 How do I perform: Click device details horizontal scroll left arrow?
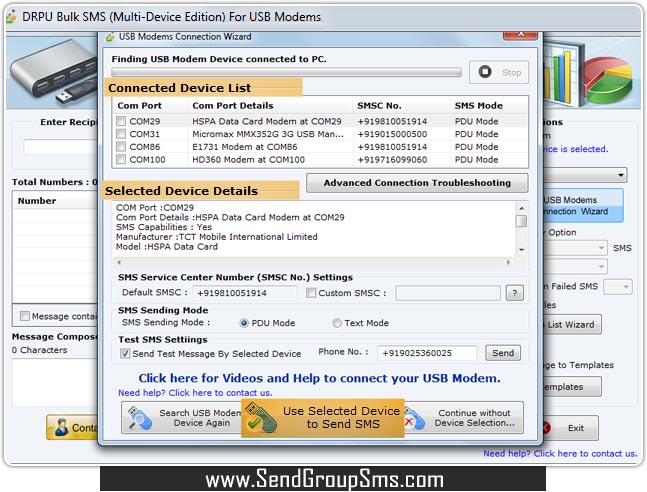[x=119, y=262]
